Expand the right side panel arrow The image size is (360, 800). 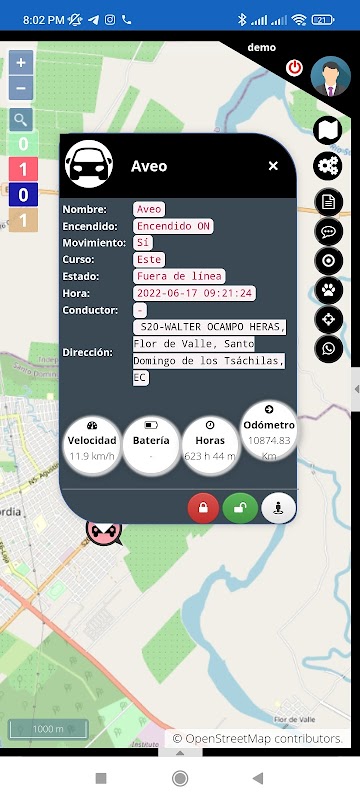356,389
